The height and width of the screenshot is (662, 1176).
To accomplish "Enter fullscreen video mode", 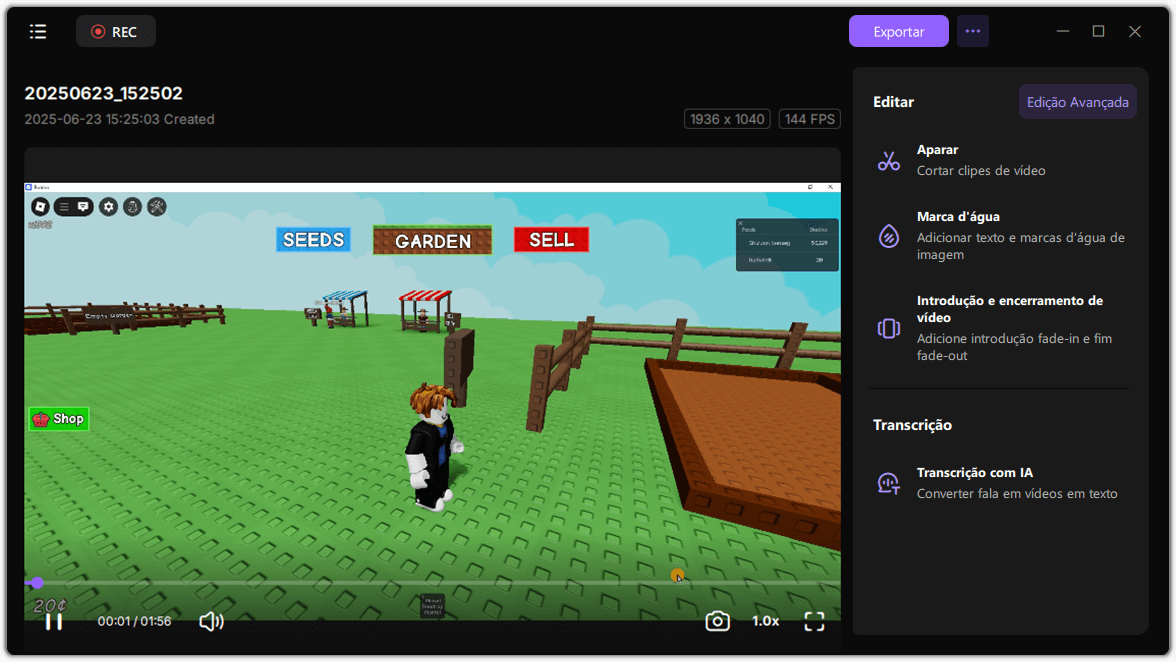I will click(x=814, y=622).
